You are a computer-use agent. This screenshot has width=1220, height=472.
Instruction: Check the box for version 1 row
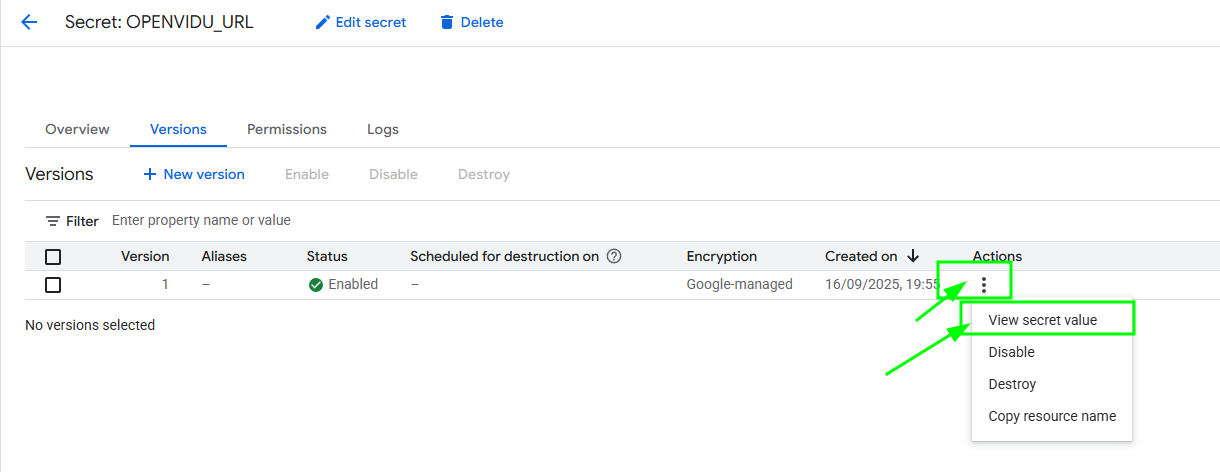click(x=53, y=285)
